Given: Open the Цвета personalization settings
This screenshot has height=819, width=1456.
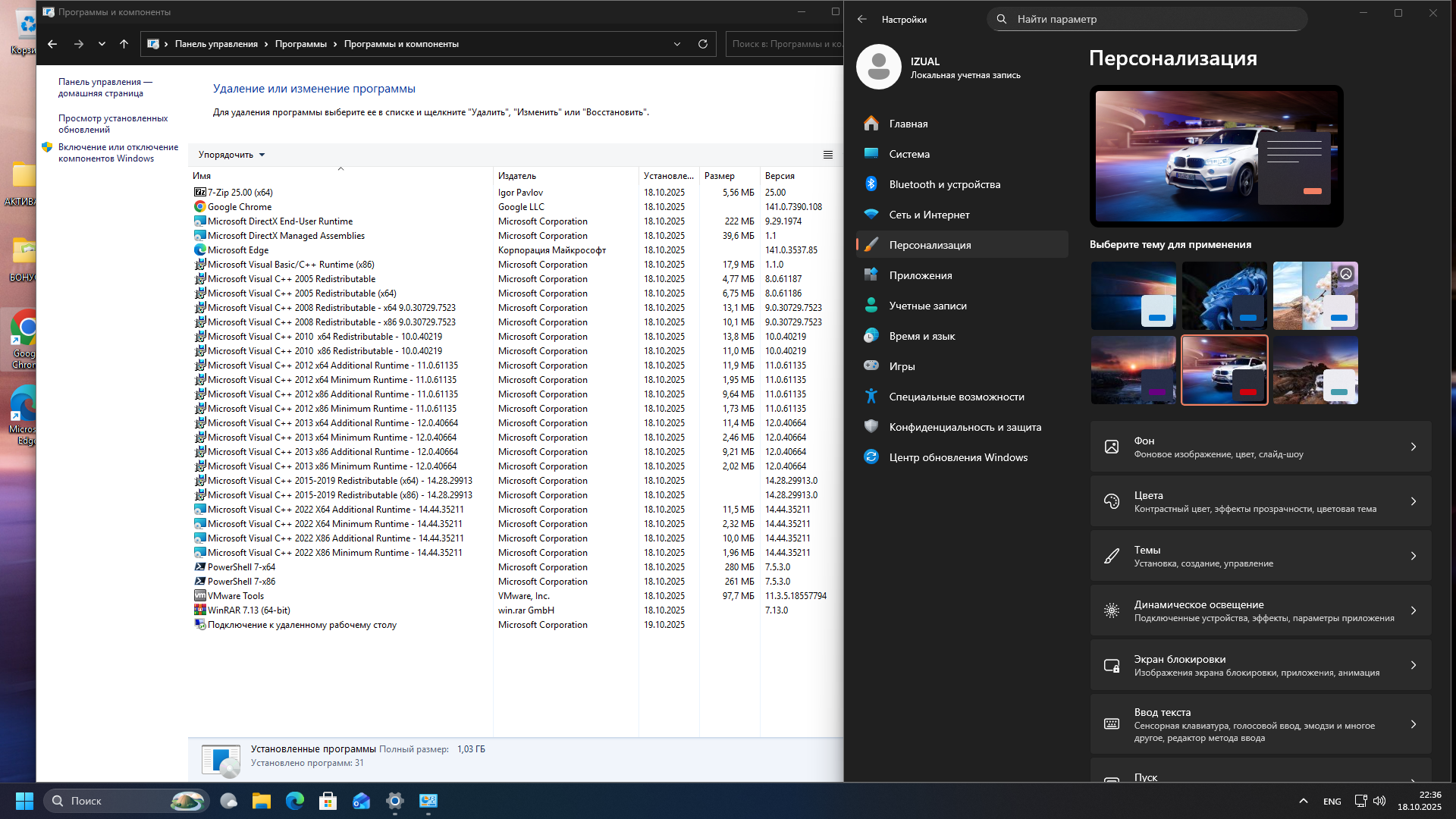Looking at the screenshot, I should [x=1260, y=501].
